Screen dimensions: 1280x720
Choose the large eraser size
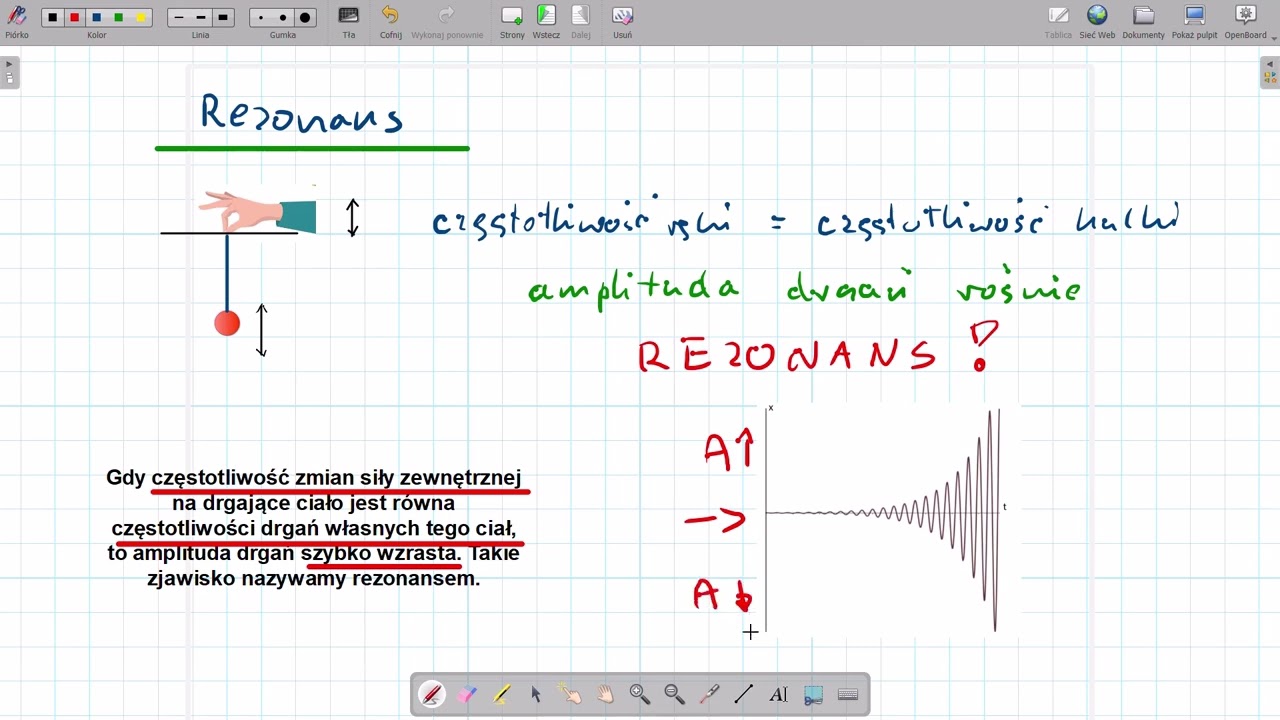pyautogui.click(x=305, y=18)
